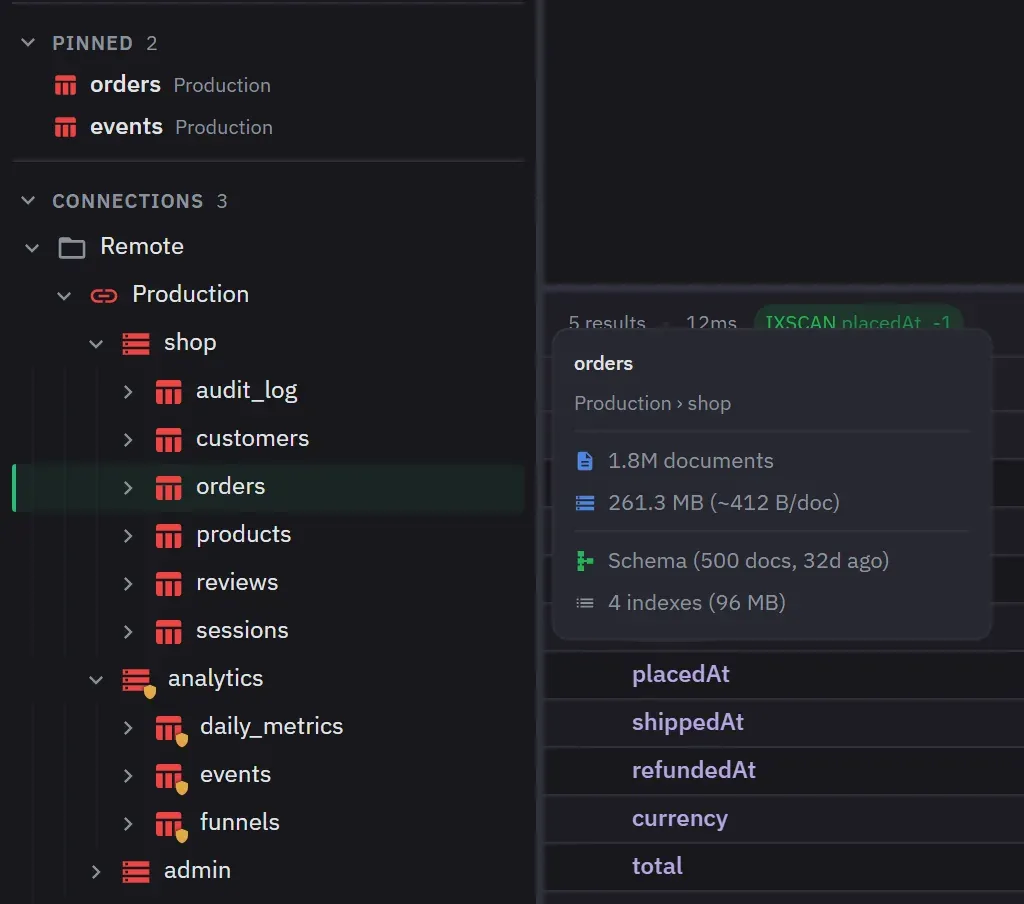
Task: Collapse the Production connection chevron
Action: point(64,296)
